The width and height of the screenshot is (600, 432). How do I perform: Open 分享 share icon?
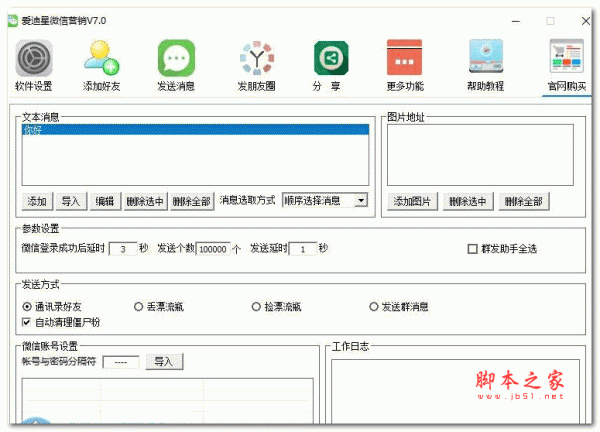[331, 58]
